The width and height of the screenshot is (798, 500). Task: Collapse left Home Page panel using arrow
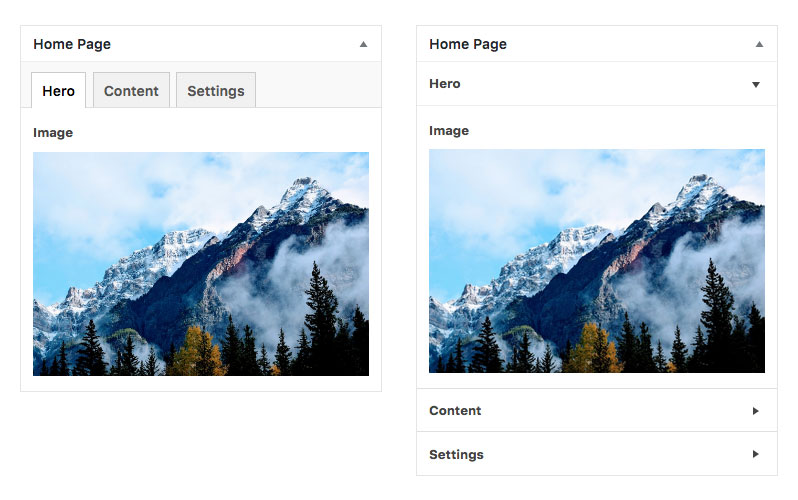tap(363, 44)
